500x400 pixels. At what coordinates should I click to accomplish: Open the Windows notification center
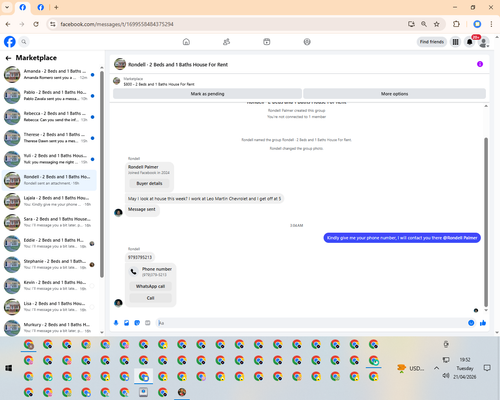[x=487, y=368]
